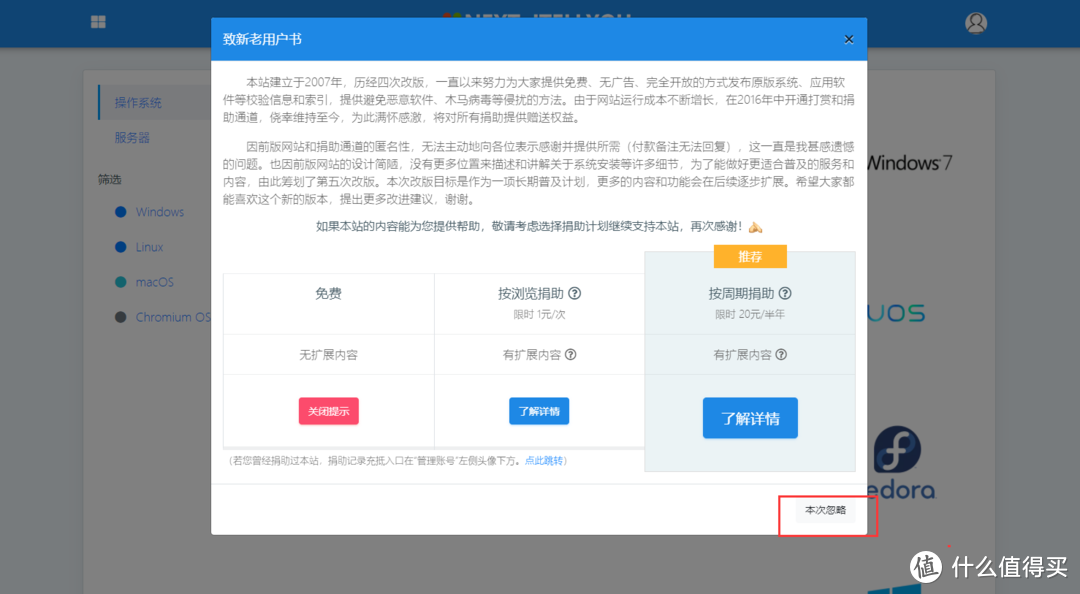1080x594 pixels.
Task: Click the 筛选 label in sidebar
Action: 110,179
